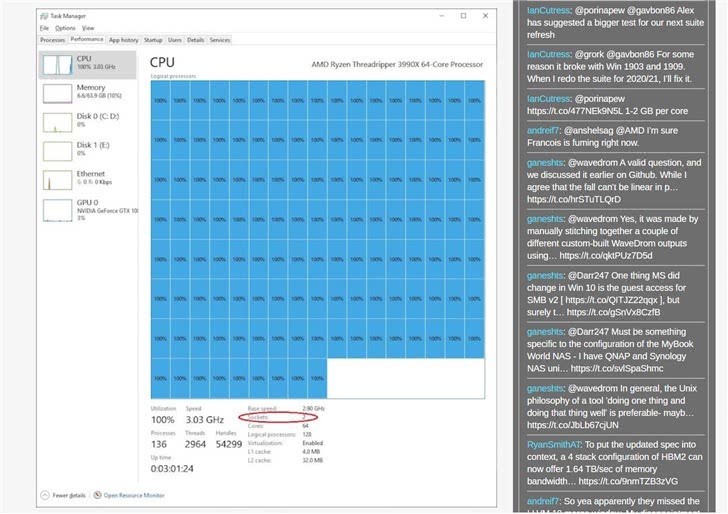Switch to the Startup tab
Screen dimensions: 728x514
(153, 40)
